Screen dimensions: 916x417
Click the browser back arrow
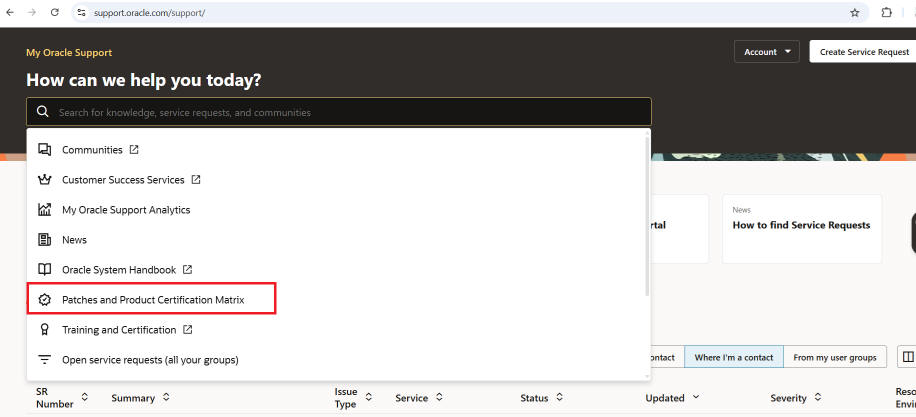pos(10,12)
